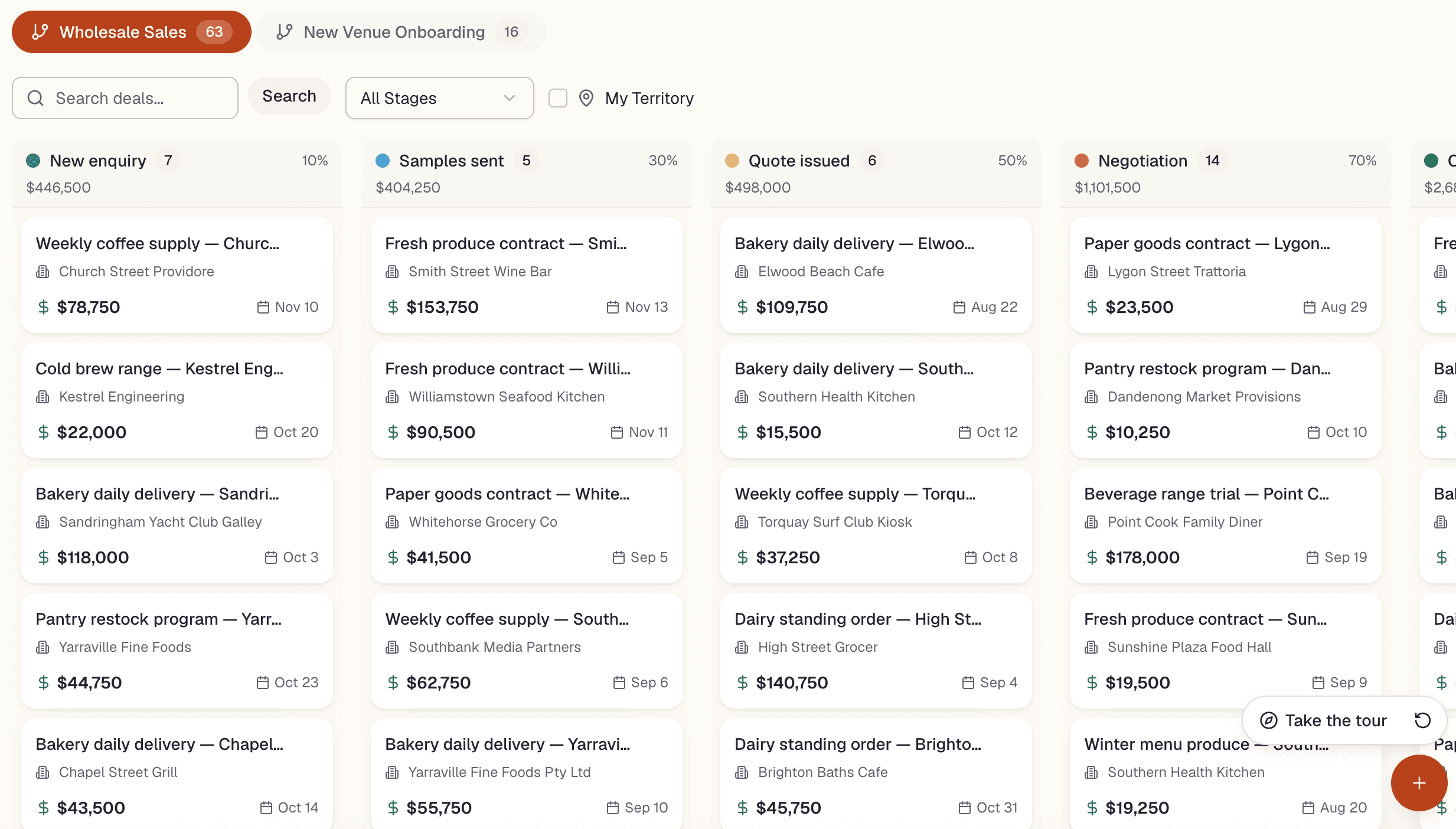The width and height of the screenshot is (1456, 829).
Task: Click the $1,101,500 Negotiation total
Action: point(1108,188)
